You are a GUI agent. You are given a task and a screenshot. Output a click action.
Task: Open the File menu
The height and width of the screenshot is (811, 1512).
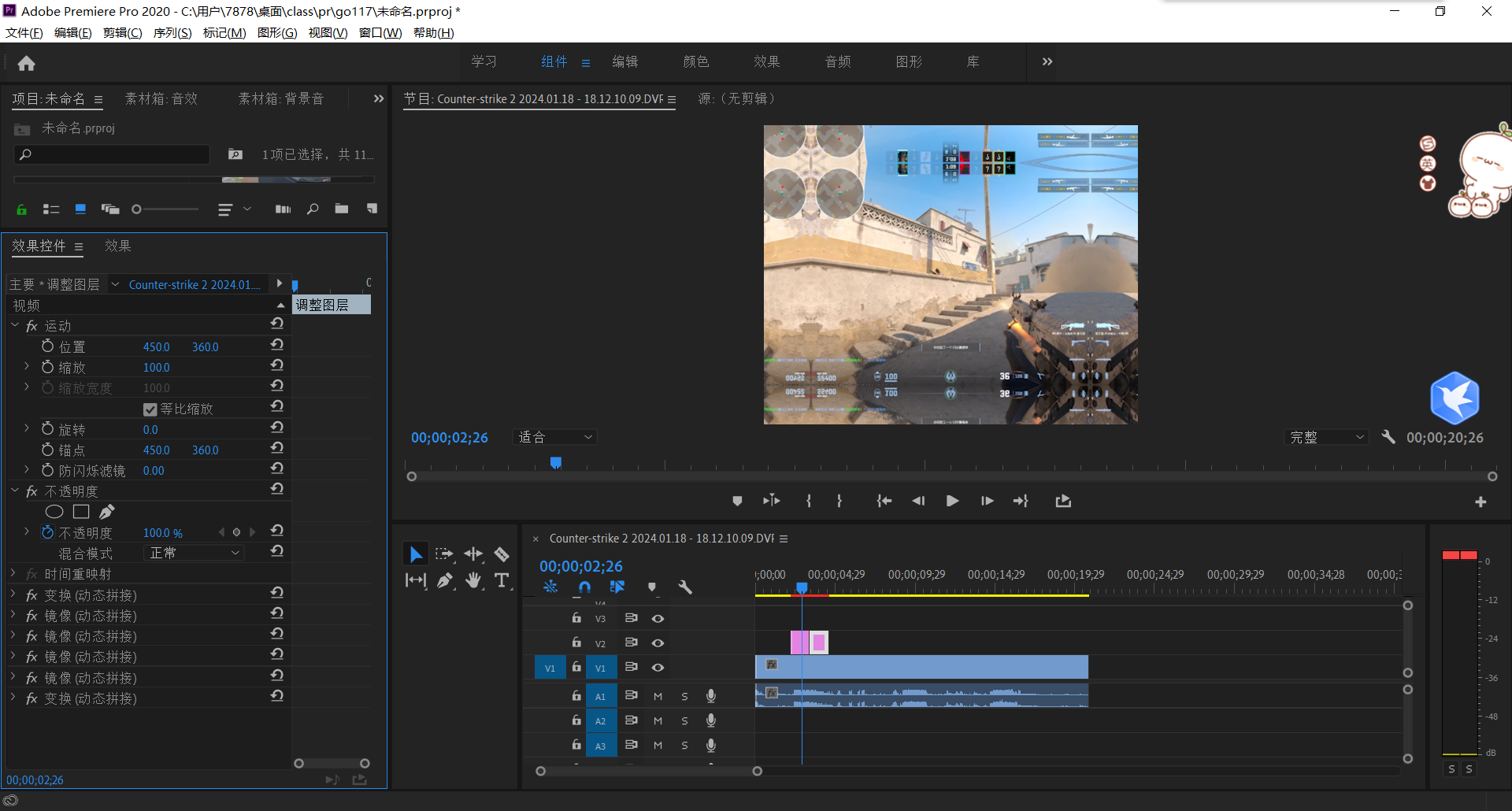click(24, 33)
